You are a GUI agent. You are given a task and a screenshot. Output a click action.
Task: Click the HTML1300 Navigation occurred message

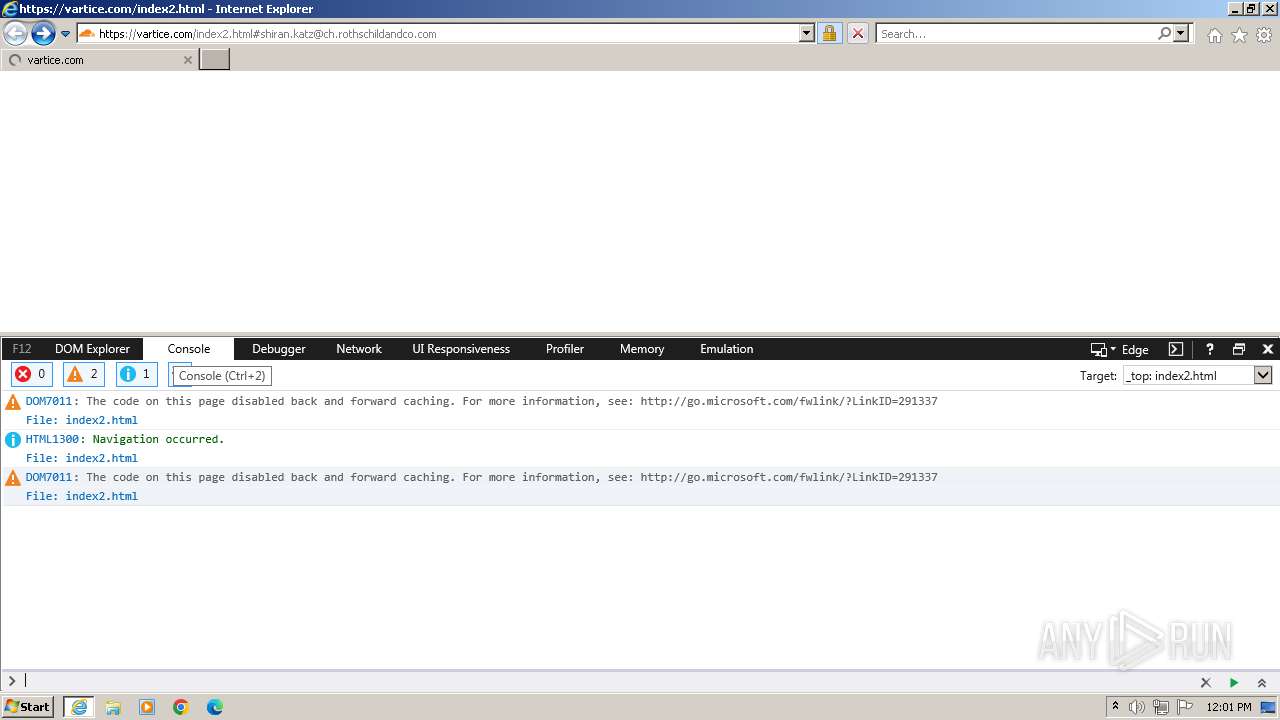coord(125,439)
